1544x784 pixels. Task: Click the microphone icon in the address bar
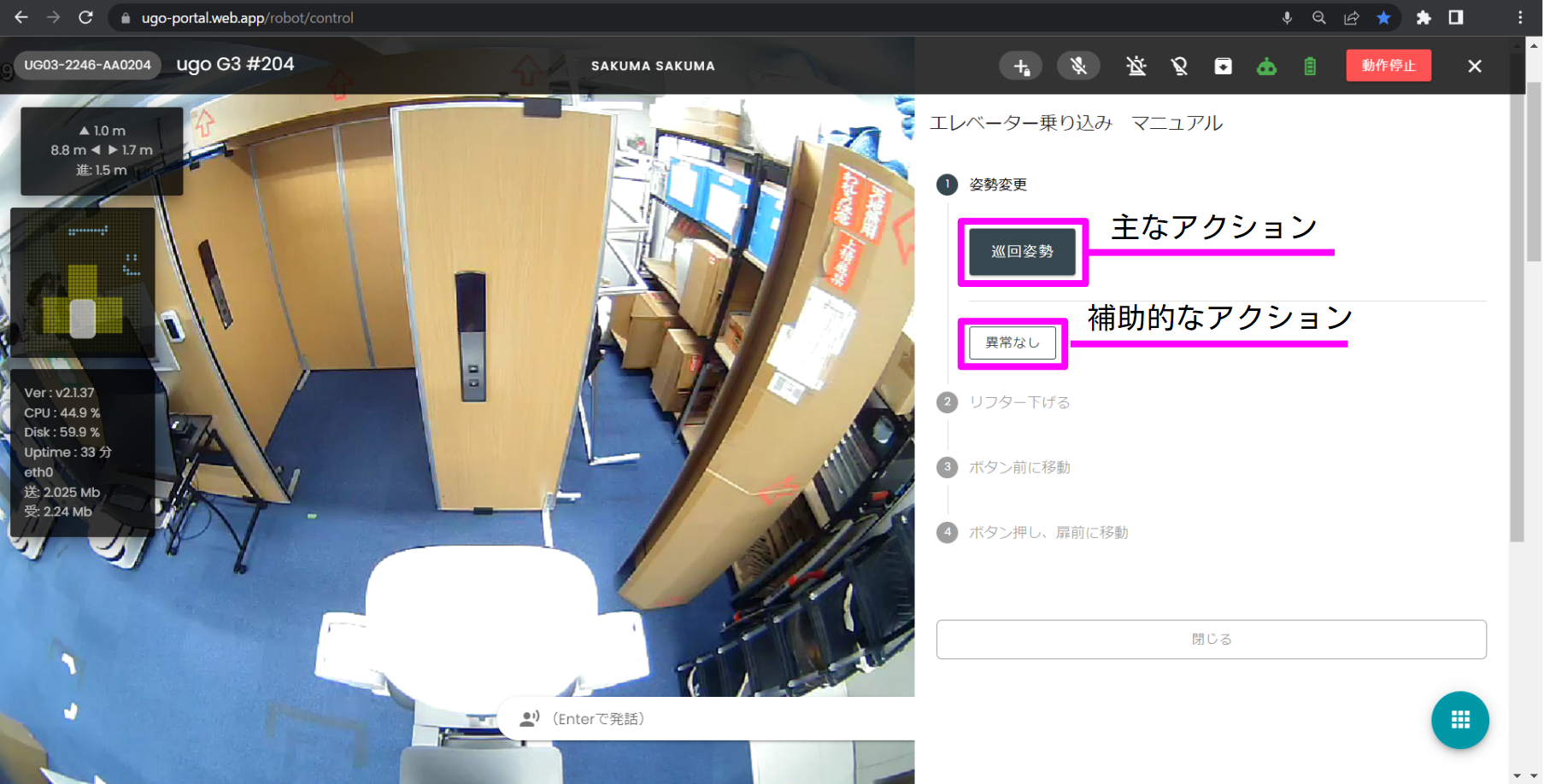[1287, 17]
